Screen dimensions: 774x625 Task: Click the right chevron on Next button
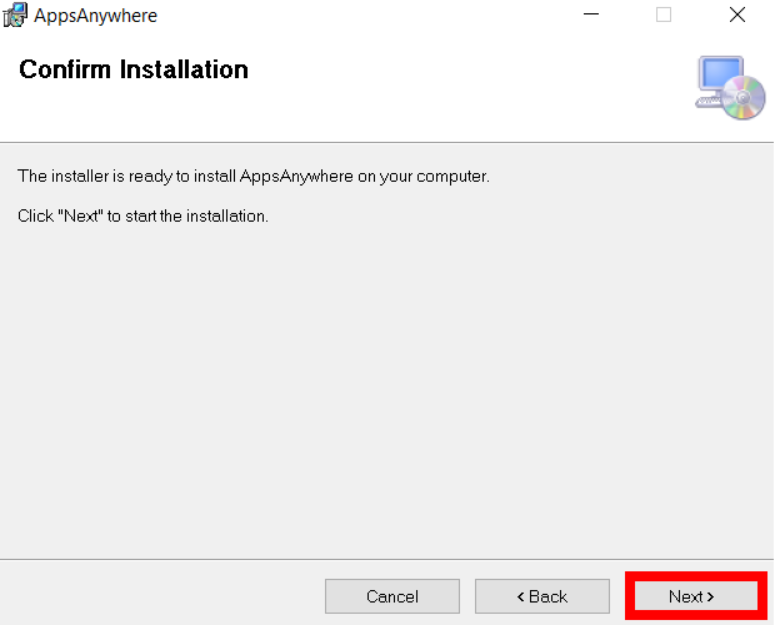click(710, 597)
